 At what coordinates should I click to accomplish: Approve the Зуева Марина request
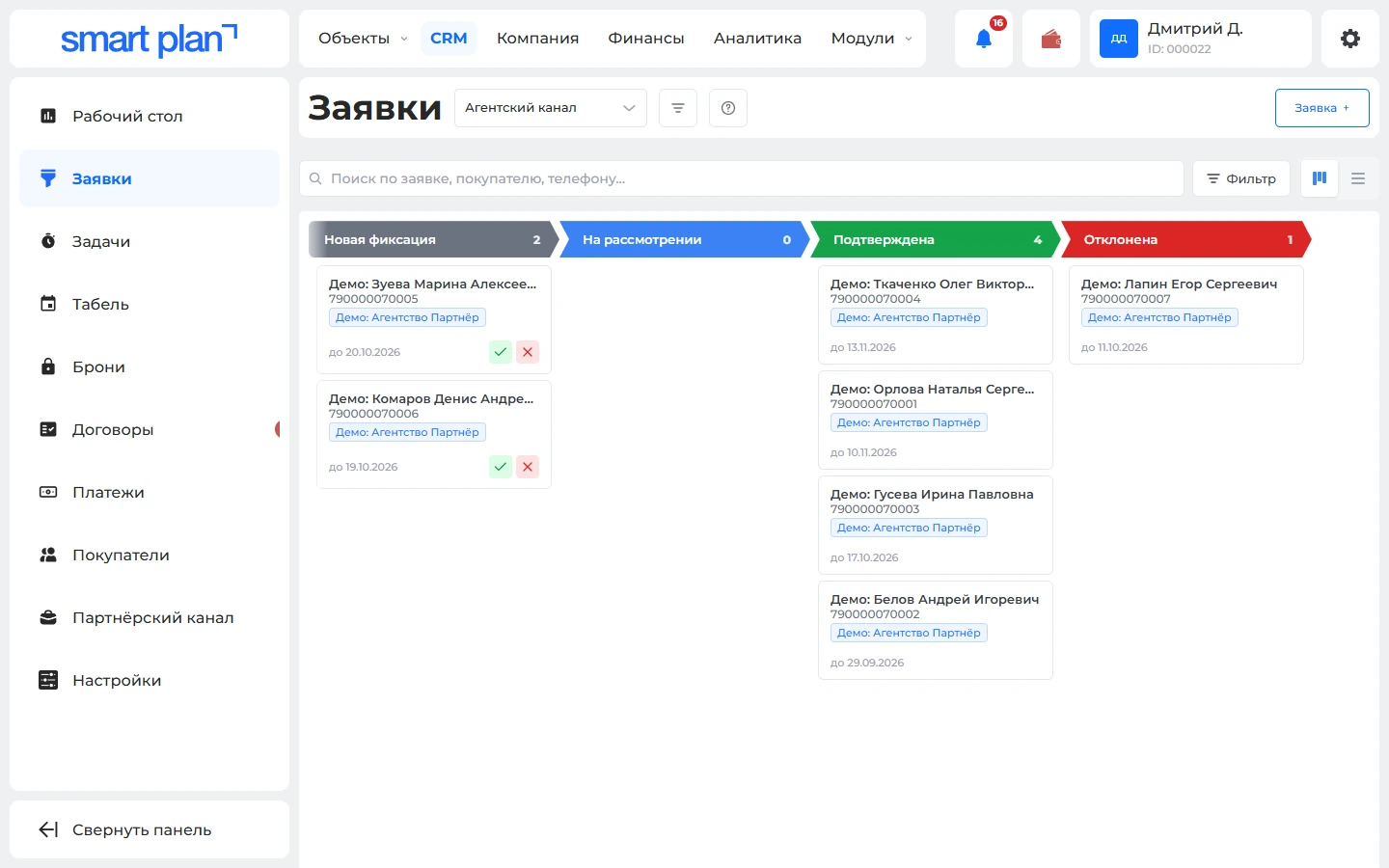click(x=501, y=352)
